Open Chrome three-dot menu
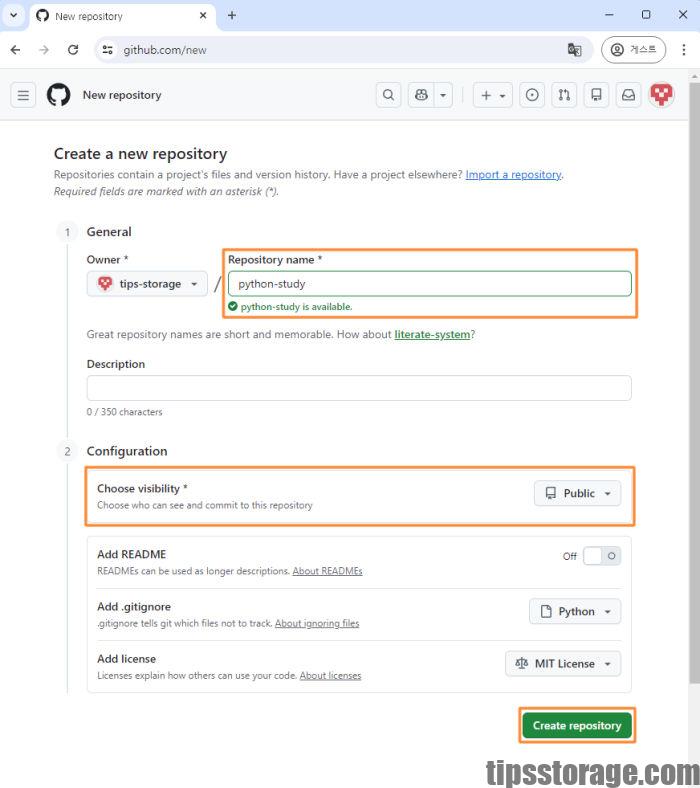 [684, 50]
